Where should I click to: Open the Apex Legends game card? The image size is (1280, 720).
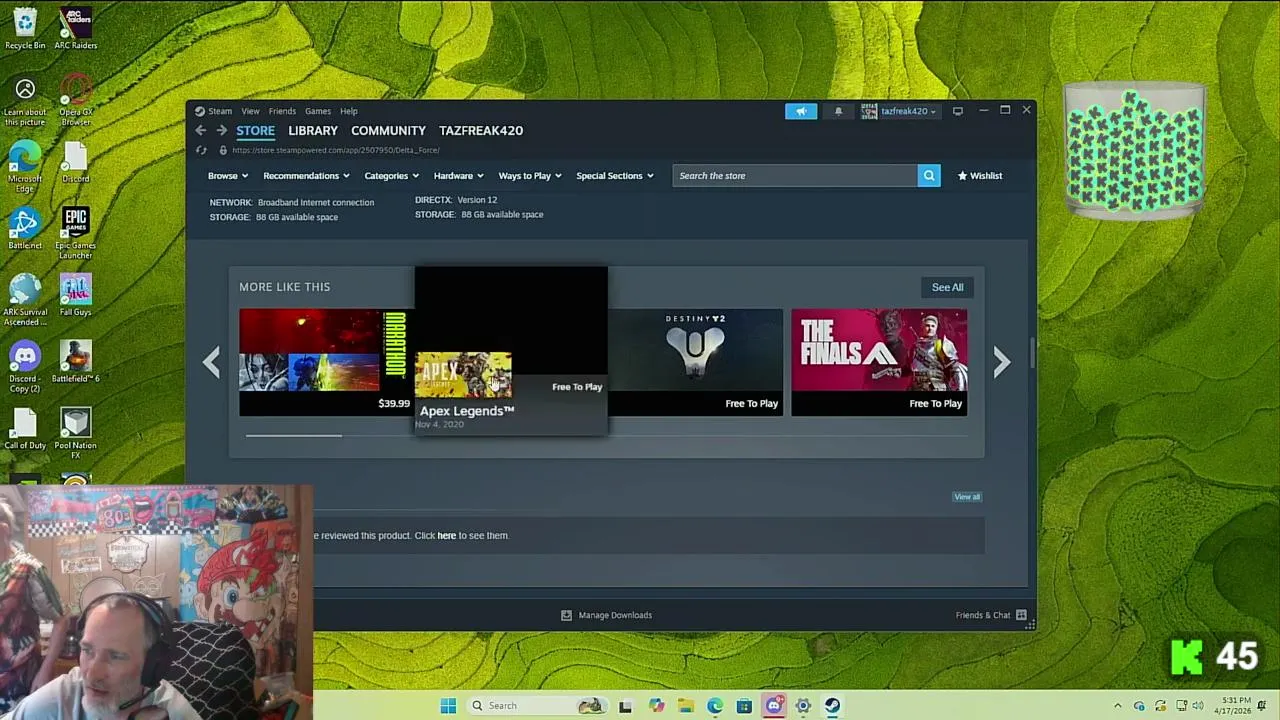click(x=511, y=350)
